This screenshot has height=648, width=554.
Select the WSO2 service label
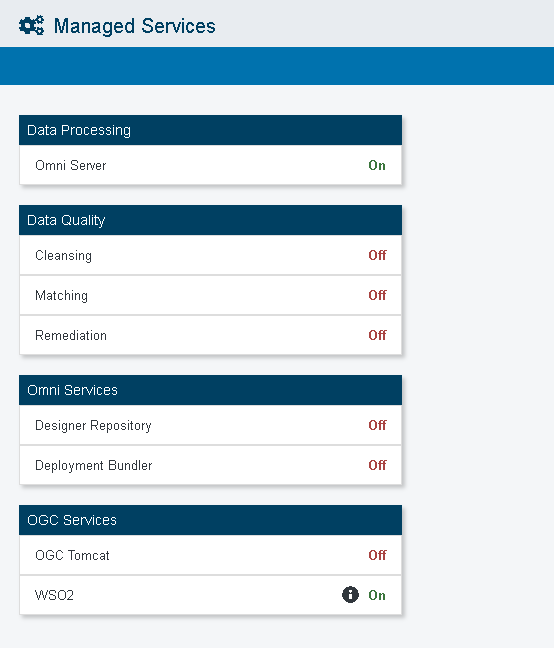[55, 595]
